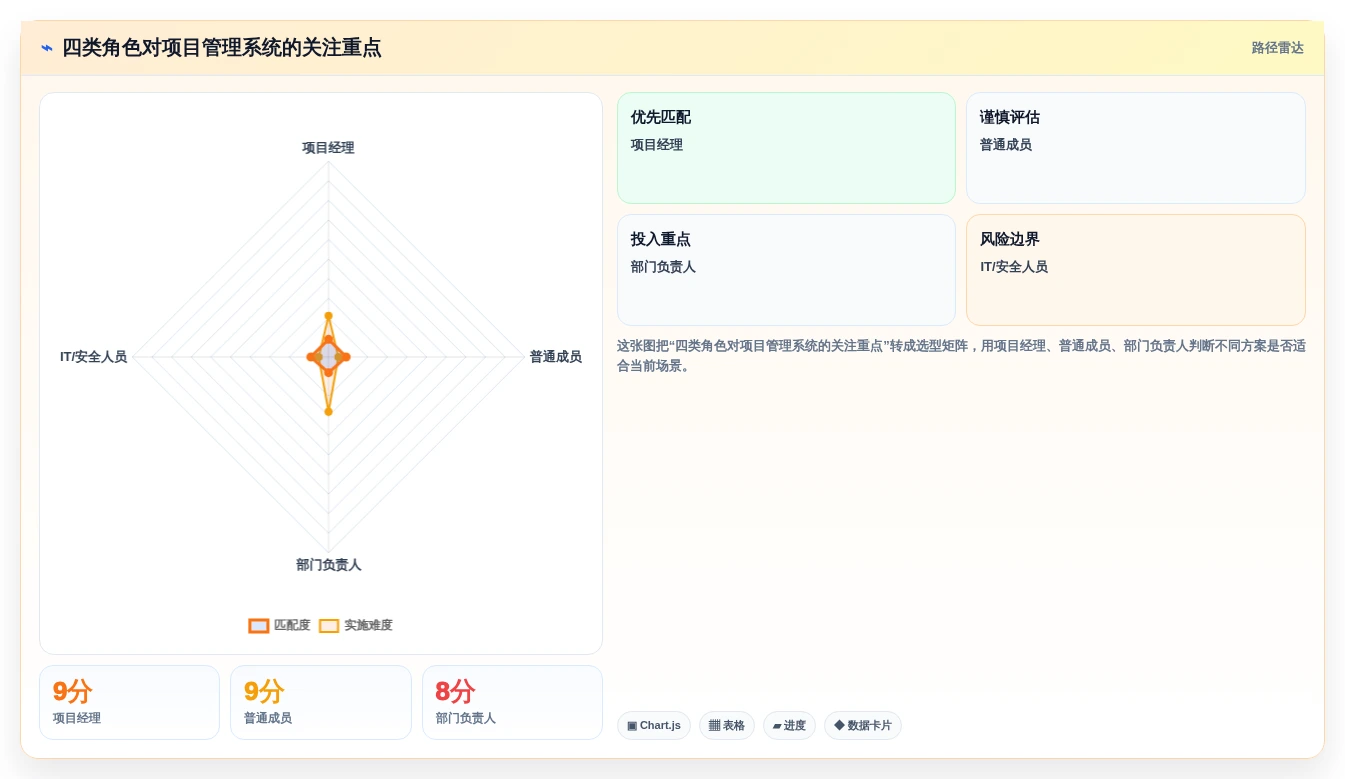This screenshot has width=1345, height=779.
Task: Click the 进度 tag chip
Action: [789, 725]
